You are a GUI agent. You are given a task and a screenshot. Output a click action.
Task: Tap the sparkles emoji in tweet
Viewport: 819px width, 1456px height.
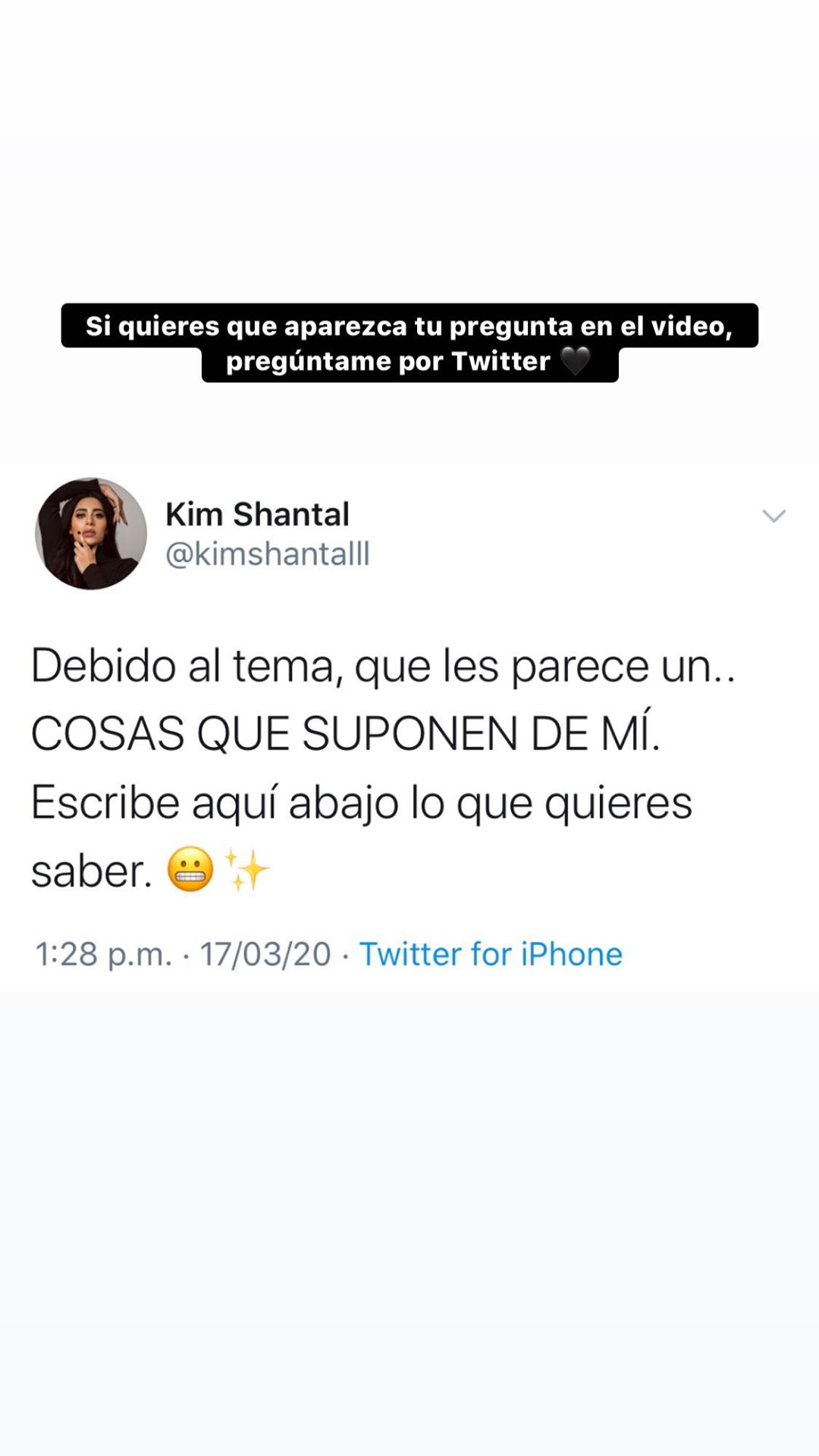click(x=247, y=869)
